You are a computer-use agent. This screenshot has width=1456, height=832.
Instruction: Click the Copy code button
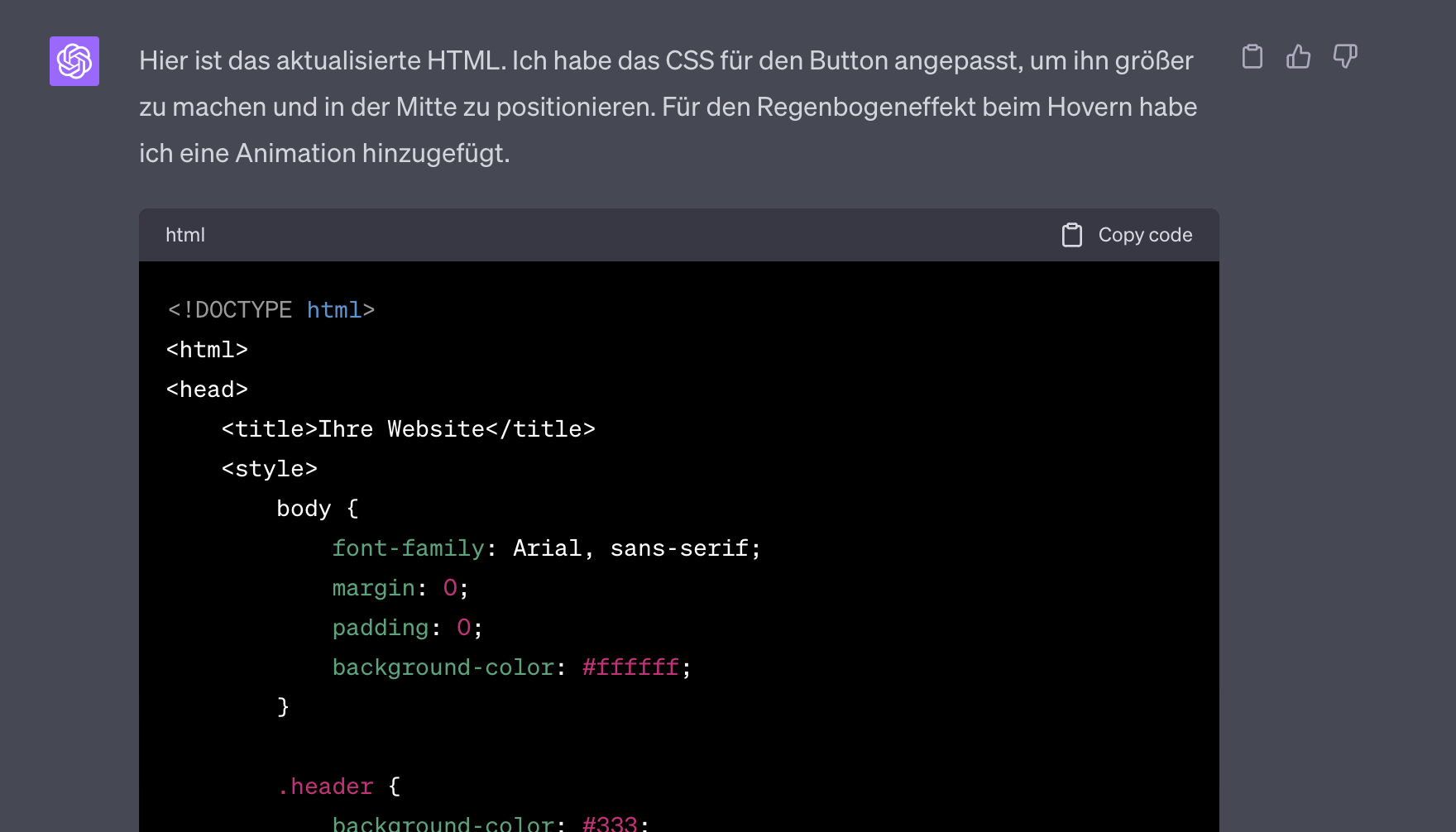point(1127,235)
